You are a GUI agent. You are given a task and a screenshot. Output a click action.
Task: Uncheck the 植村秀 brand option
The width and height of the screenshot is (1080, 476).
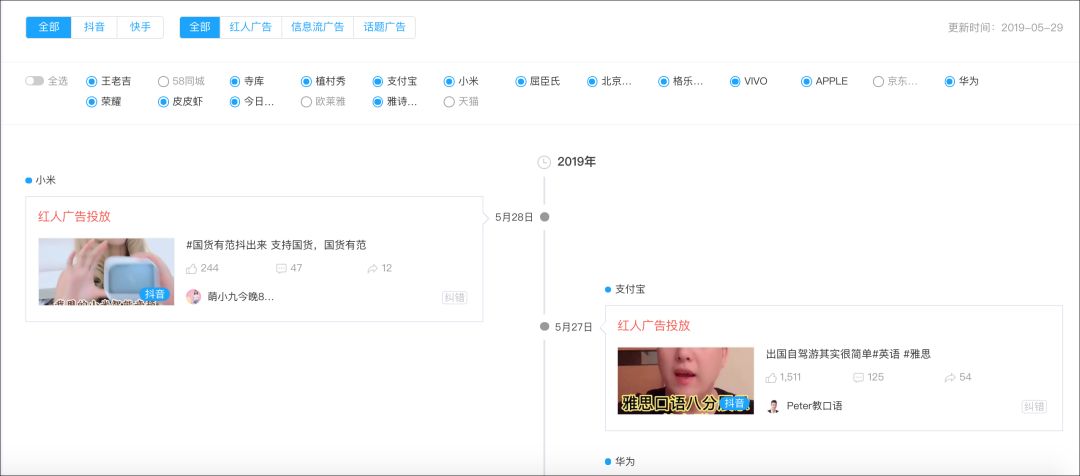point(307,81)
